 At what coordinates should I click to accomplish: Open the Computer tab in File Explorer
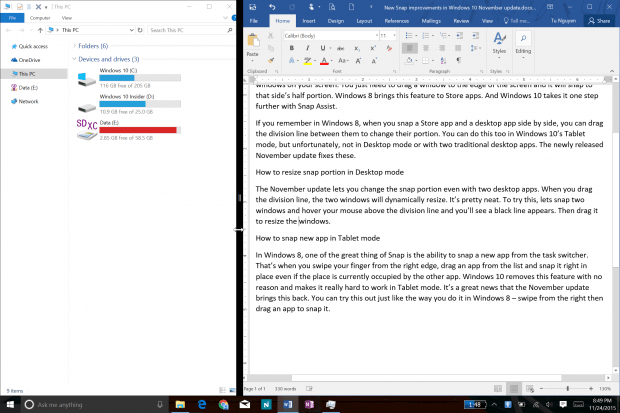tap(40, 18)
